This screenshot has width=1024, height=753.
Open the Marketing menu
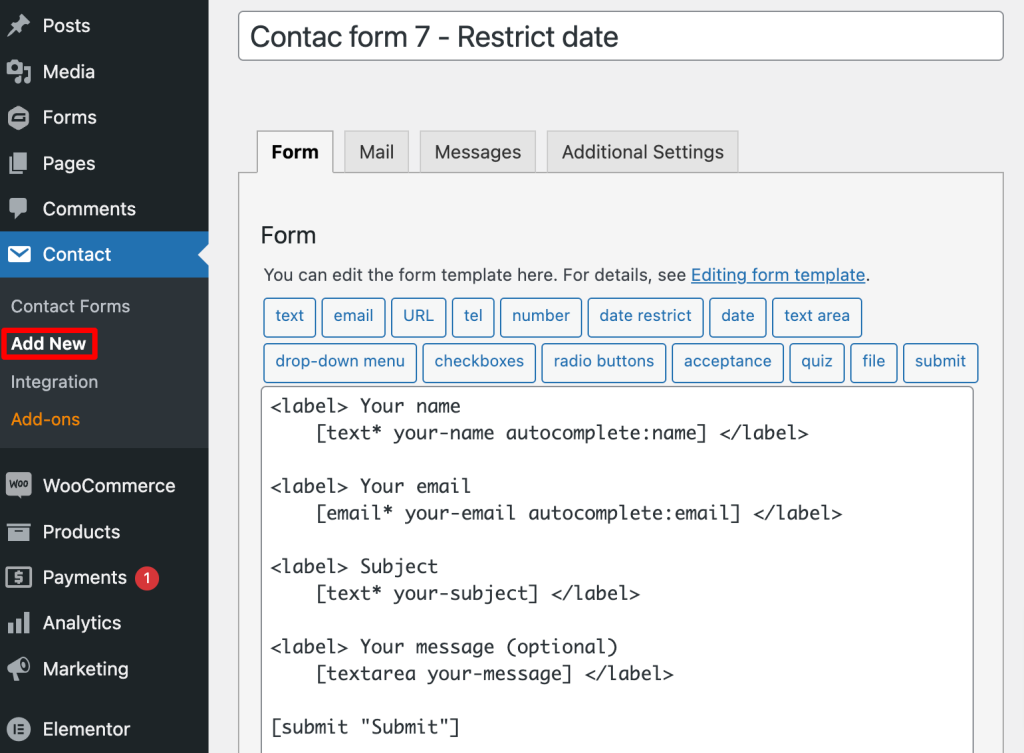click(104, 669)
